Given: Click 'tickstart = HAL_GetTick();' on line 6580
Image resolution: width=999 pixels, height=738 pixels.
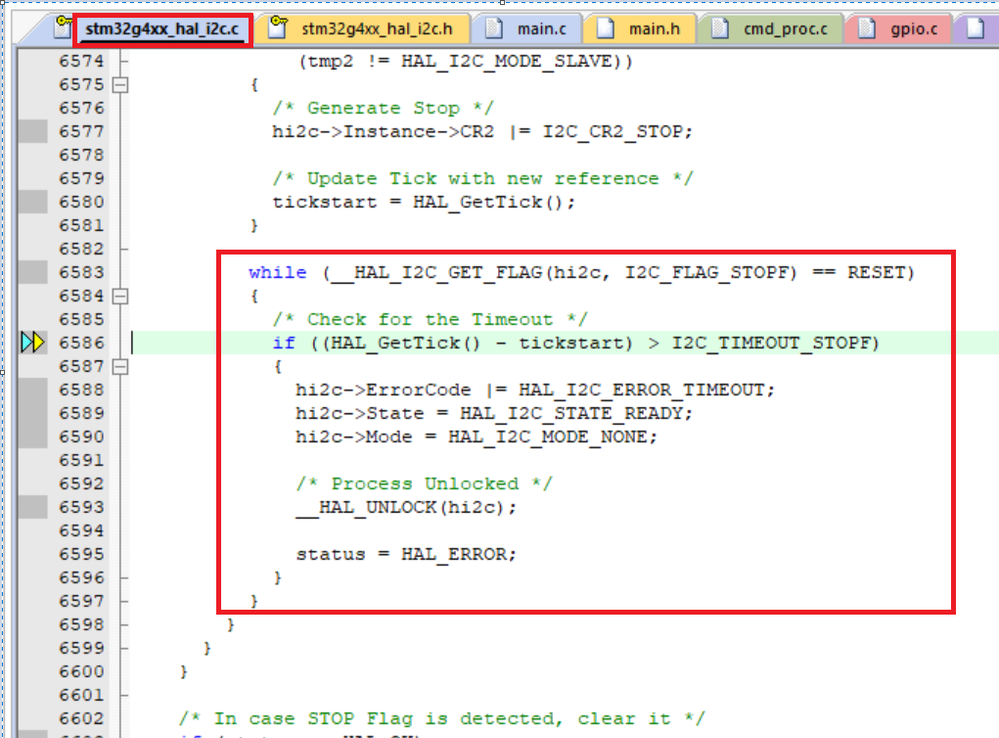Looking at the screenshot, I should point(424,202).
